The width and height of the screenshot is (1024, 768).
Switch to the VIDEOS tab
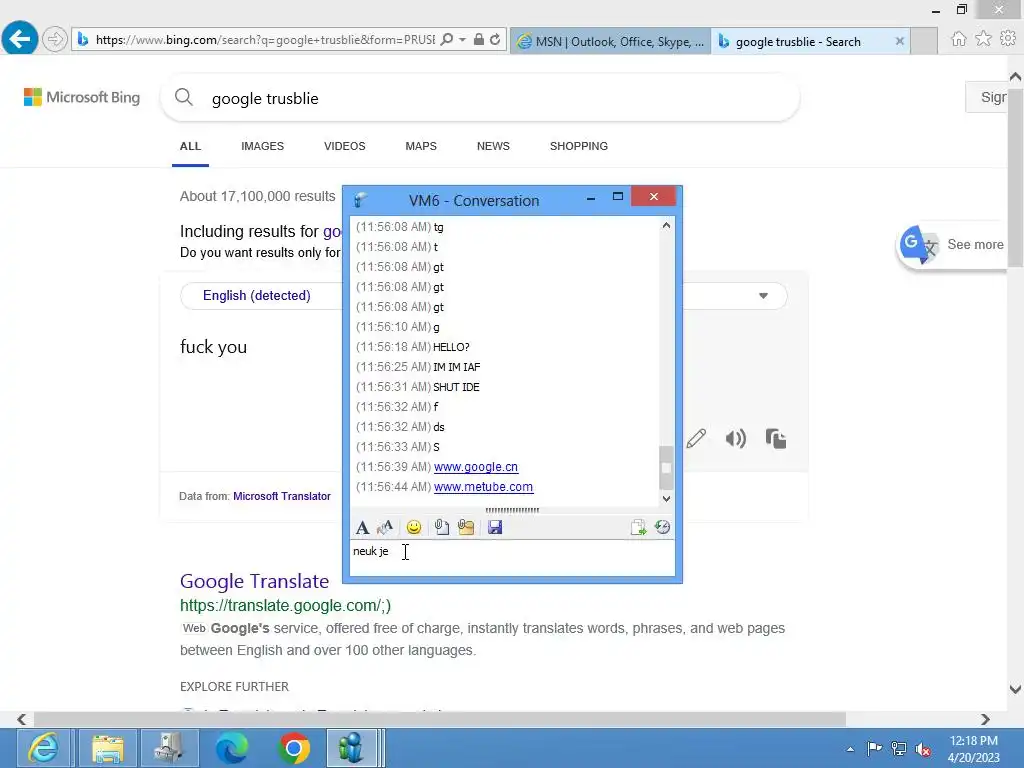[x=345, y=146]
